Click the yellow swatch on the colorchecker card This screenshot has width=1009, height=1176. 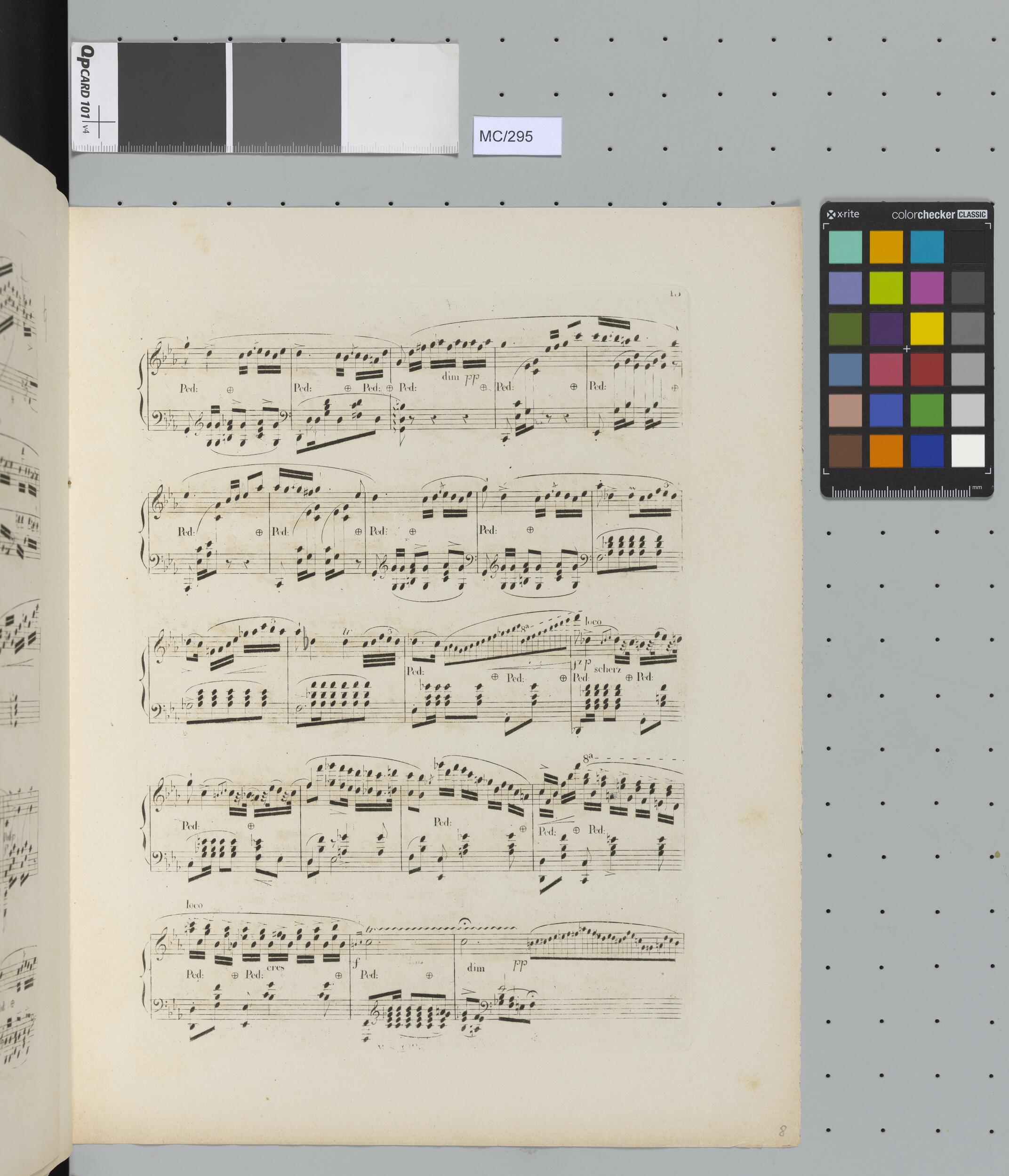click(927, 328)
